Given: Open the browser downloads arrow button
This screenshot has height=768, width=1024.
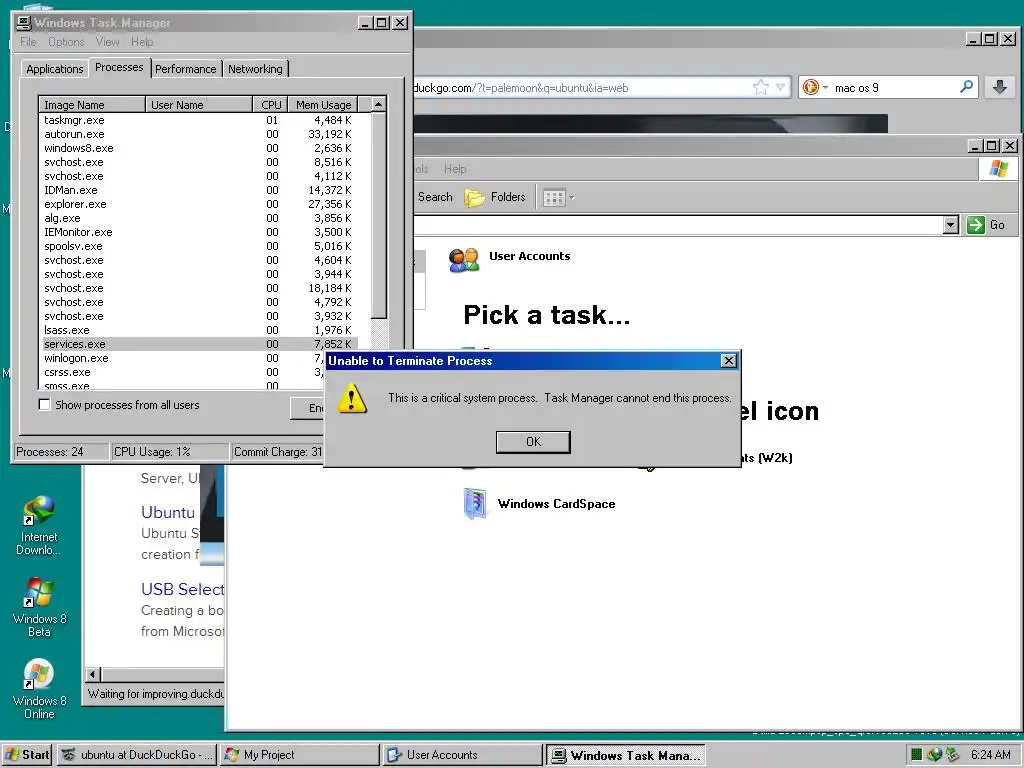Looking at the screenshot, I should (999, 87).
